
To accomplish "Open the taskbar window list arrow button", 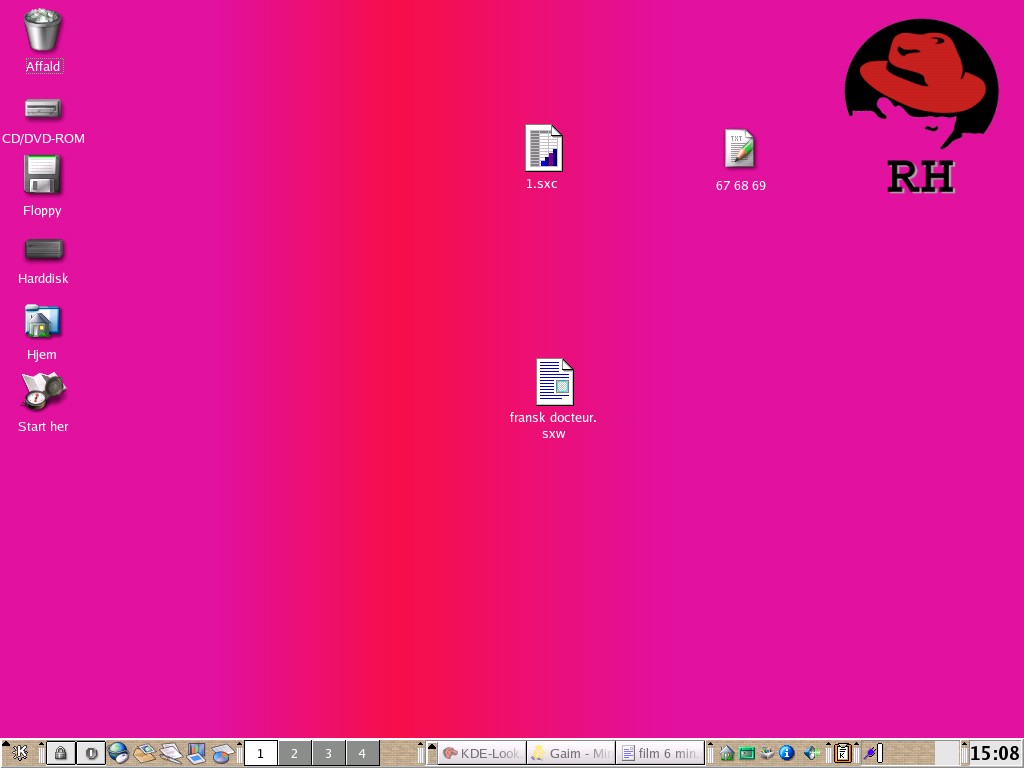I will click(x=432, y=753).
